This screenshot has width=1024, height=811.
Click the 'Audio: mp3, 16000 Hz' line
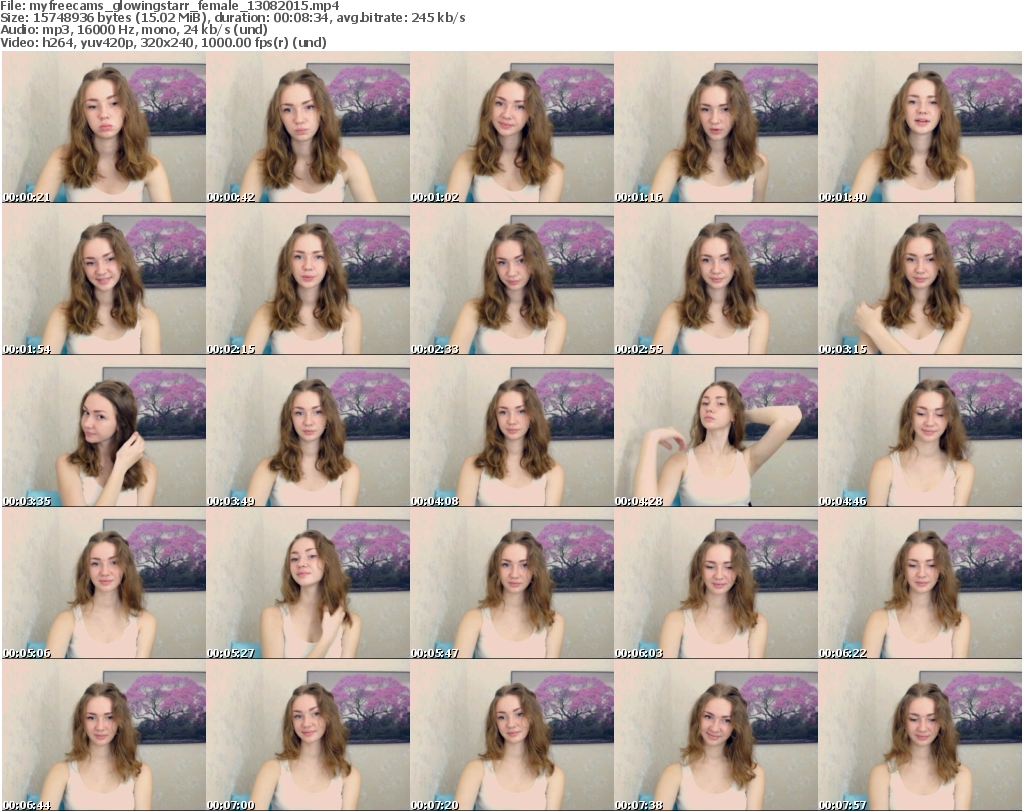point(134,30)
